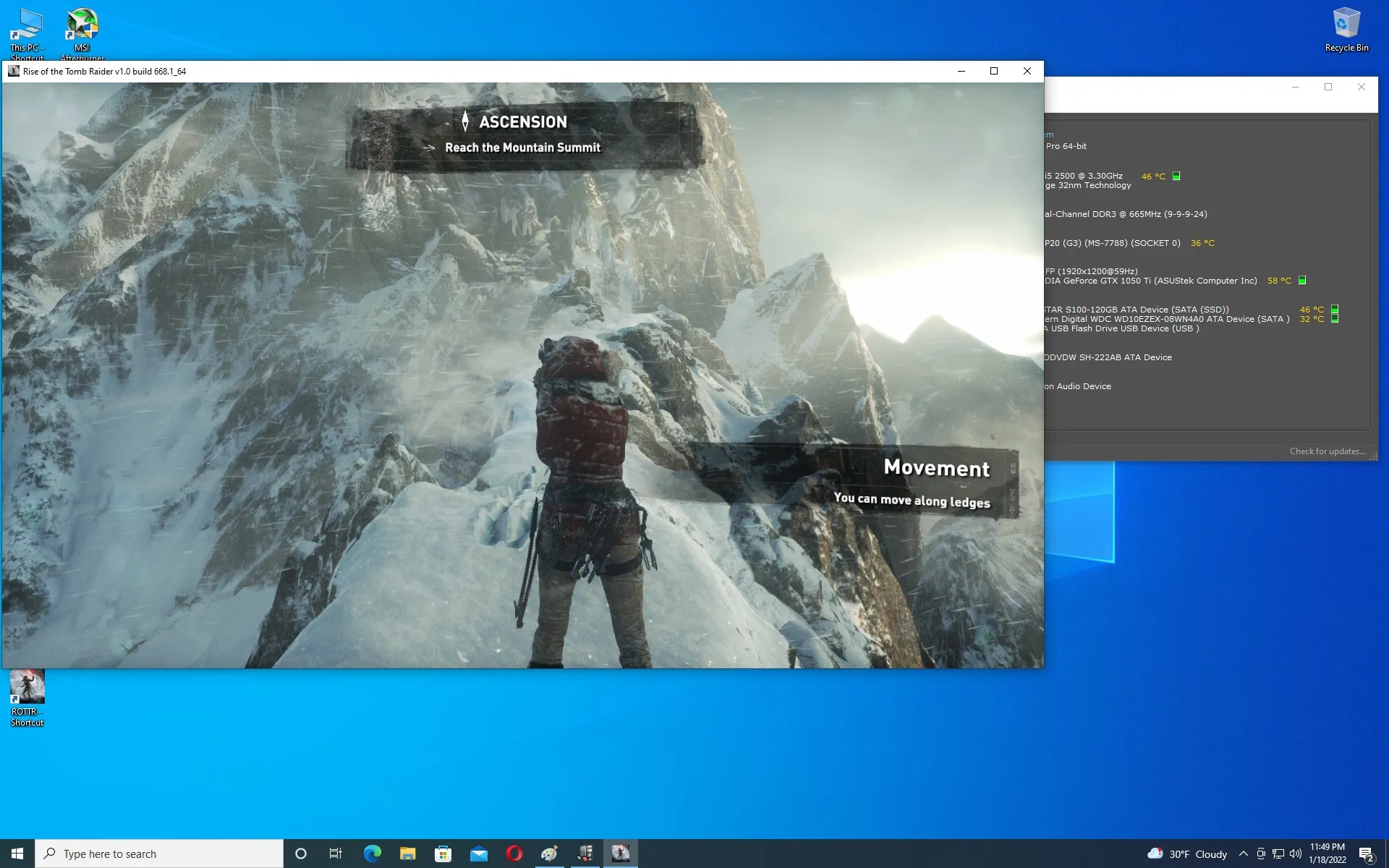Select the ROTTR Shortcut desktop icon
This screenshot has width=1389, height=868.
tap(27, 699)
